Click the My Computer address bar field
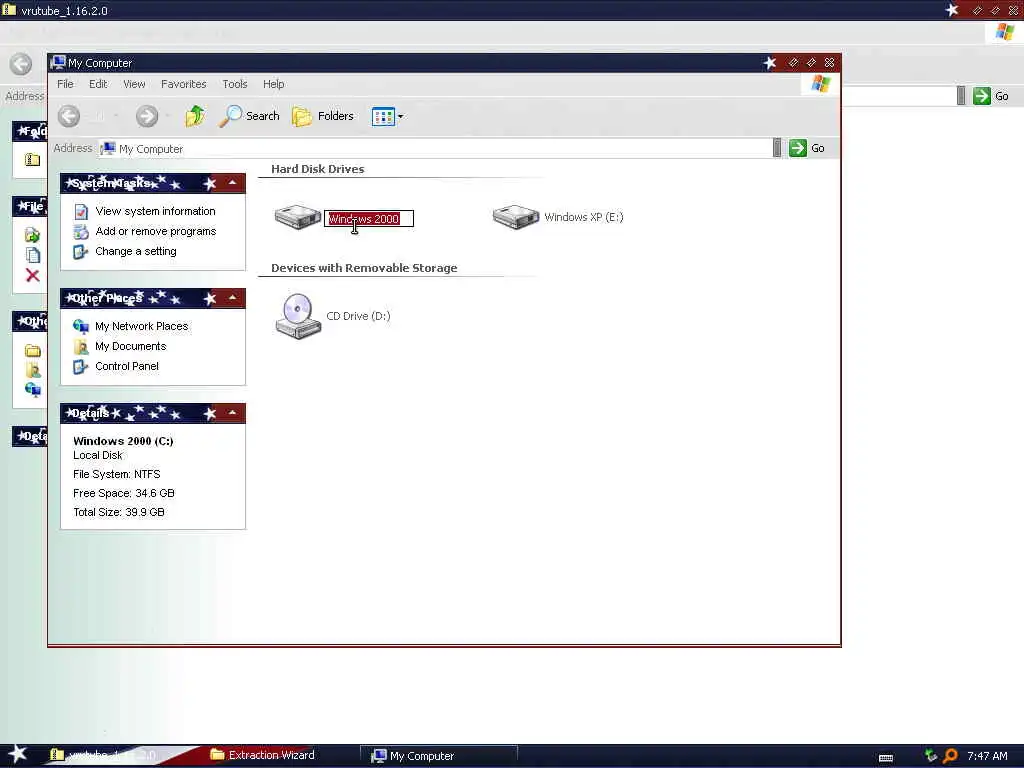This screenshot has height=768, width=1024. click(435, 148)
